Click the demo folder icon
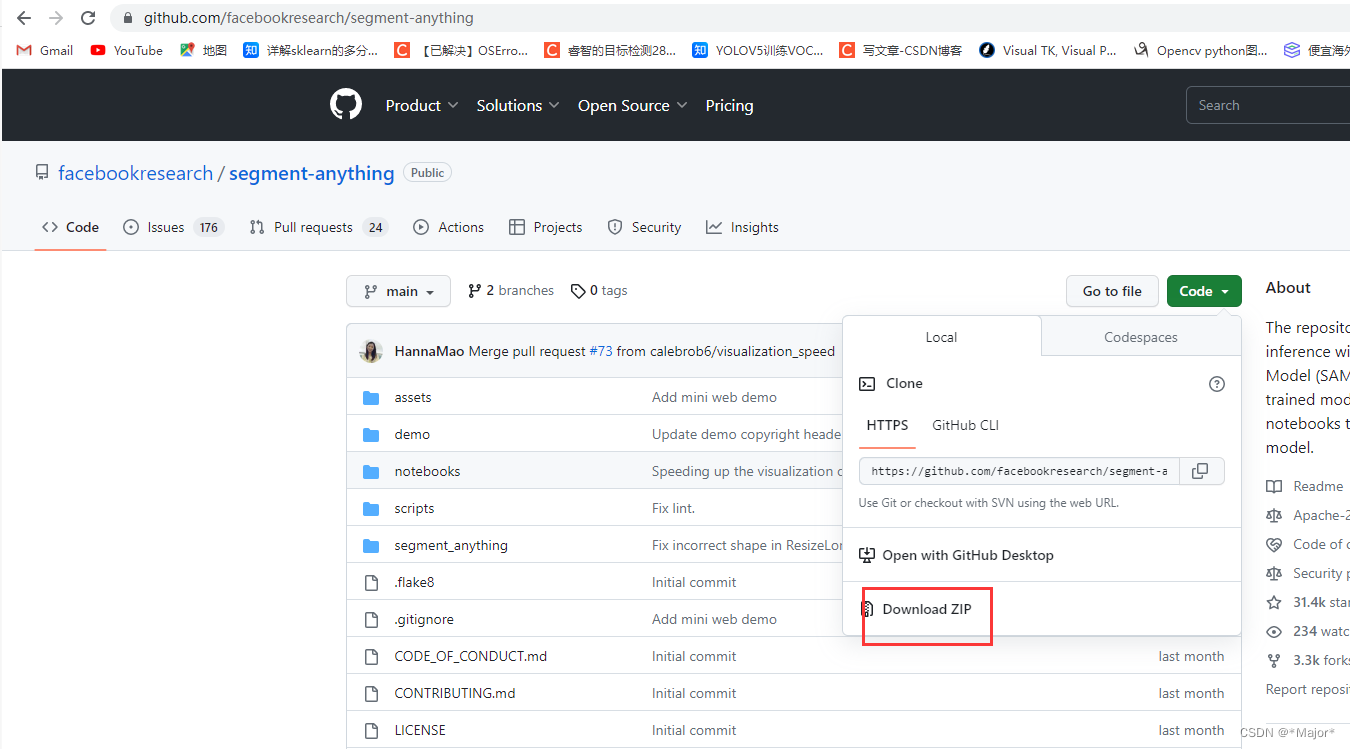This screenshot has height=749, width=1350. pos(371,435)
